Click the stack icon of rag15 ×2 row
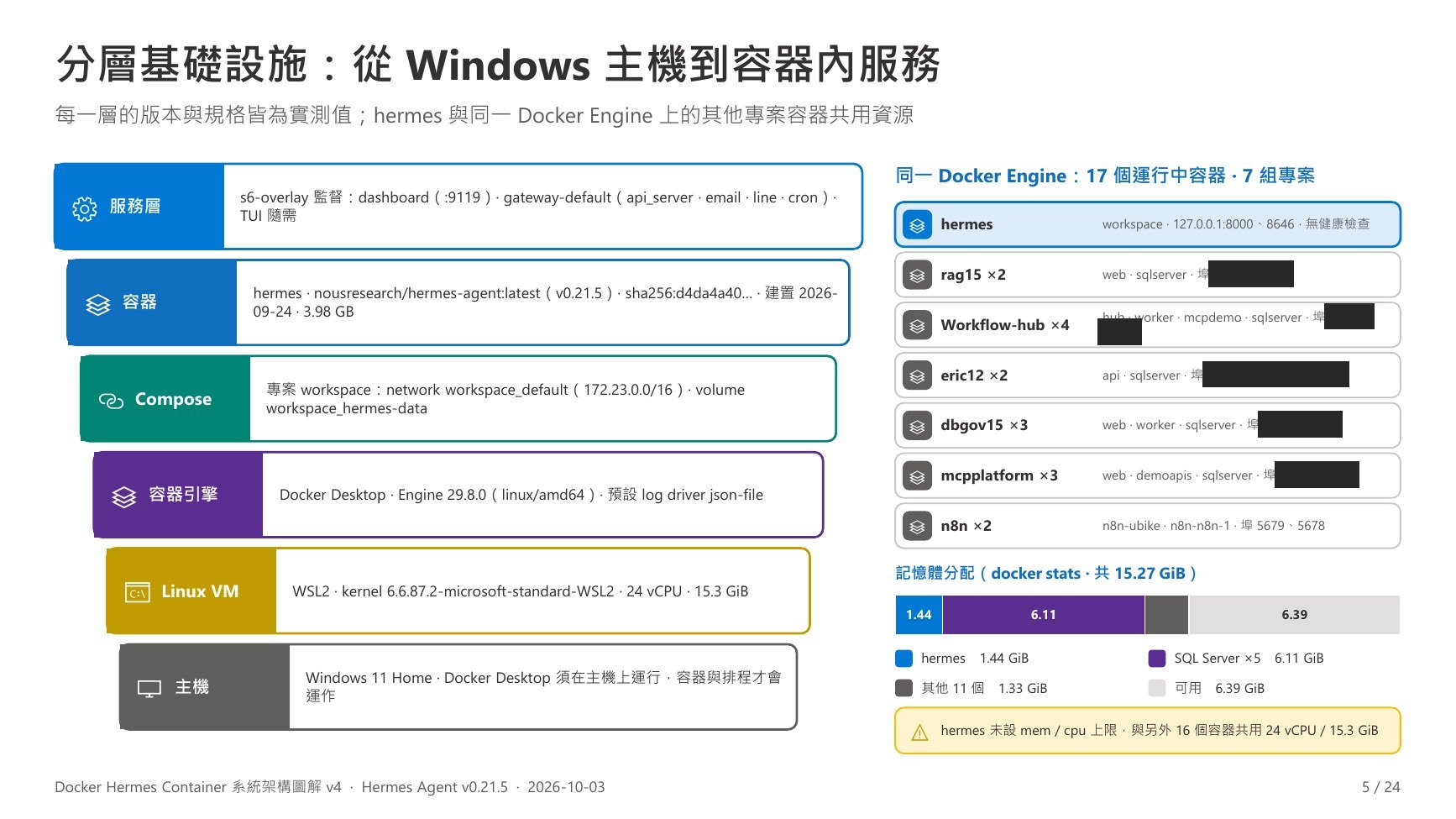Image resolution: width=1456 pixels, height=819 pixels. coord(917,275)
